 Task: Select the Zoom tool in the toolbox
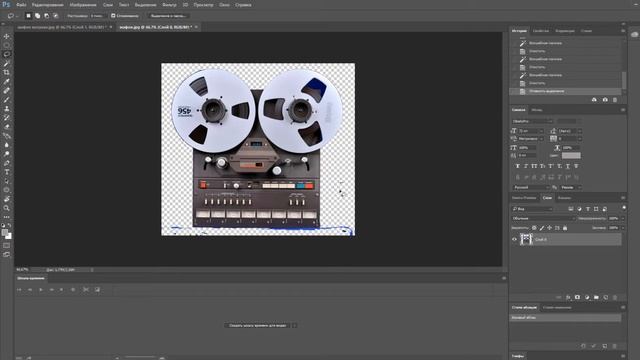7,208
